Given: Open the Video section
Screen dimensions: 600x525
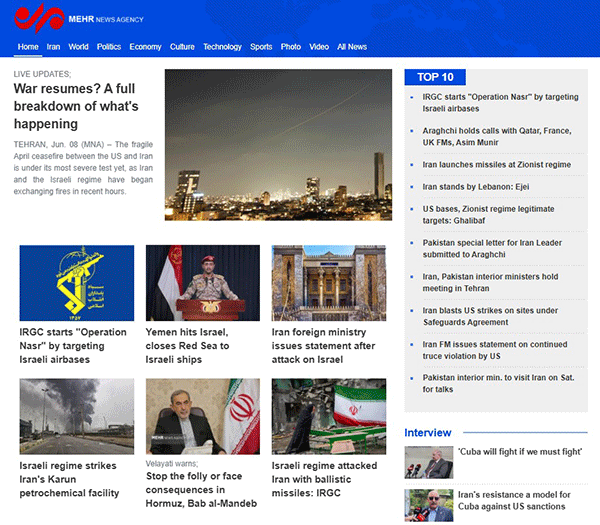Looking at the screenshot, I should click(x=319, y=47).
